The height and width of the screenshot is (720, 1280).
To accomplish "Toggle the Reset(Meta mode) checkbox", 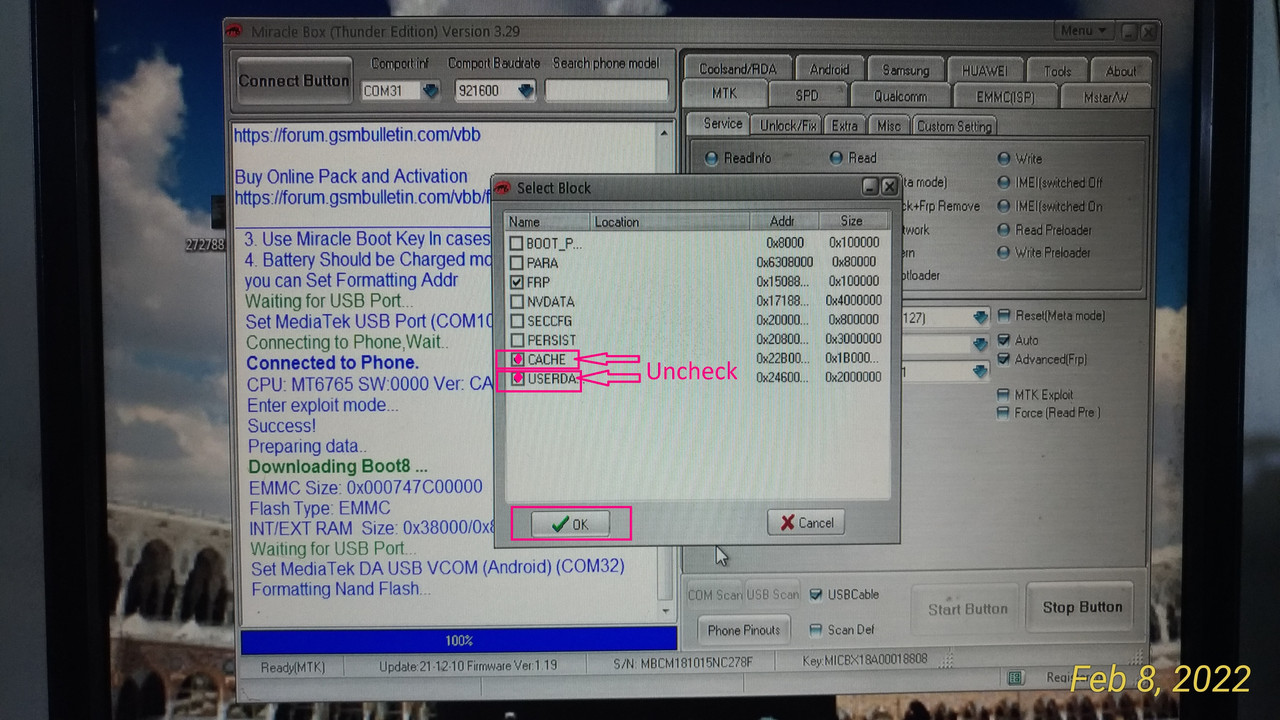I will pyautogui.click(x=1004, y=316).
